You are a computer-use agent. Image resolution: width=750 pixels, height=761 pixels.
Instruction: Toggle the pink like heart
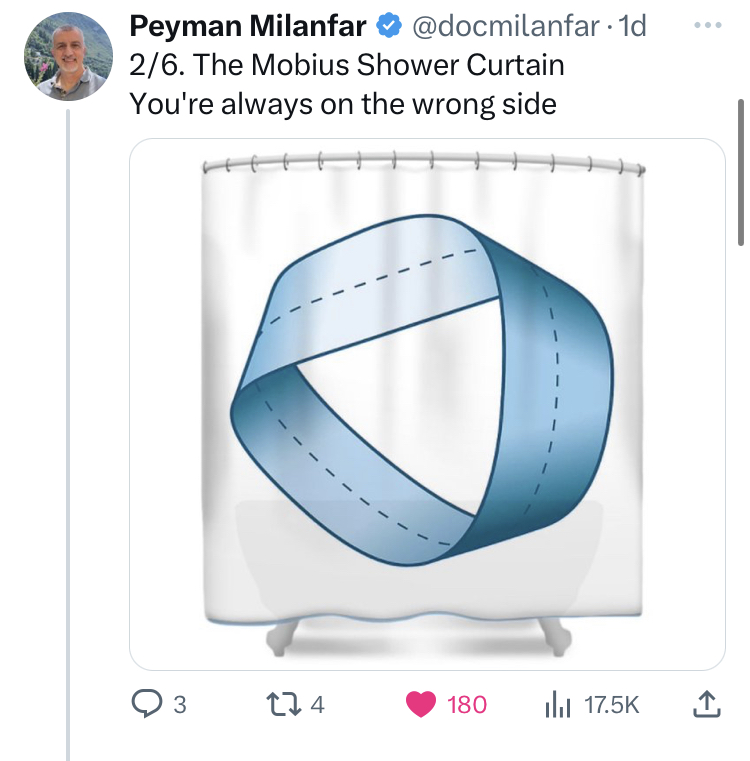point(422,705)
